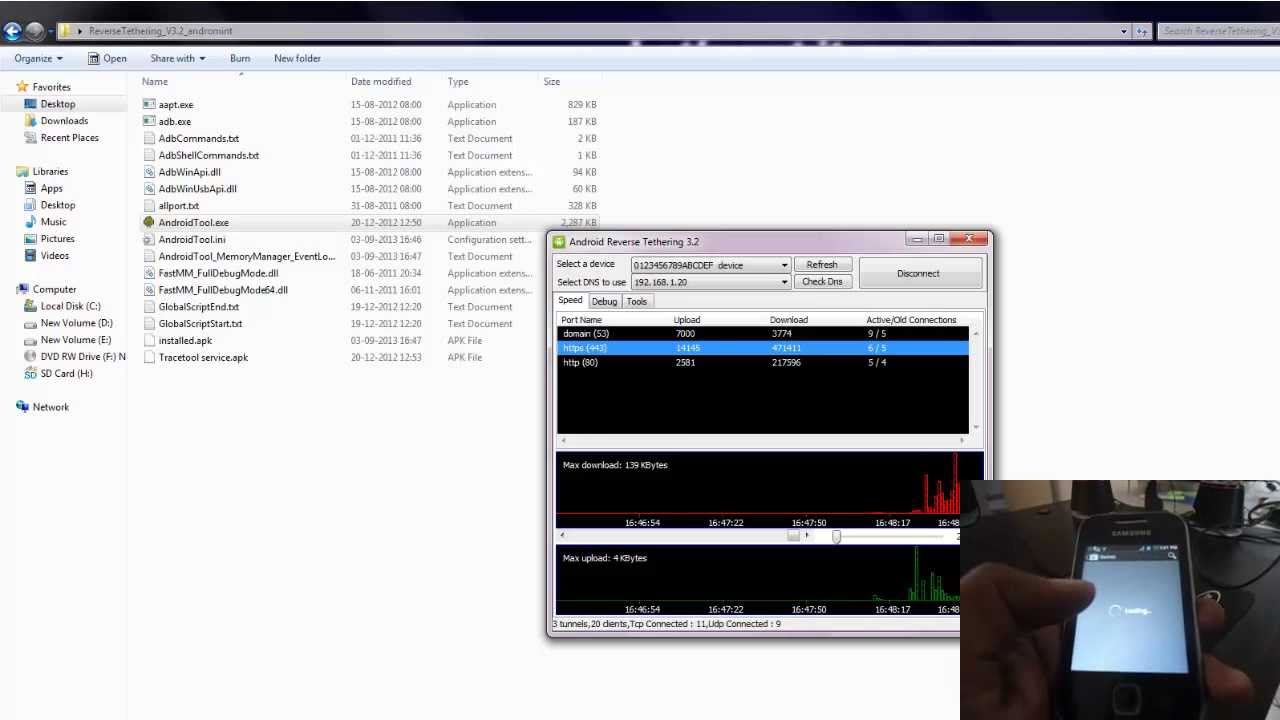This screenshot has height=720, width=1280.
Task: Click the Burn toolbar item
Action: 240,59
